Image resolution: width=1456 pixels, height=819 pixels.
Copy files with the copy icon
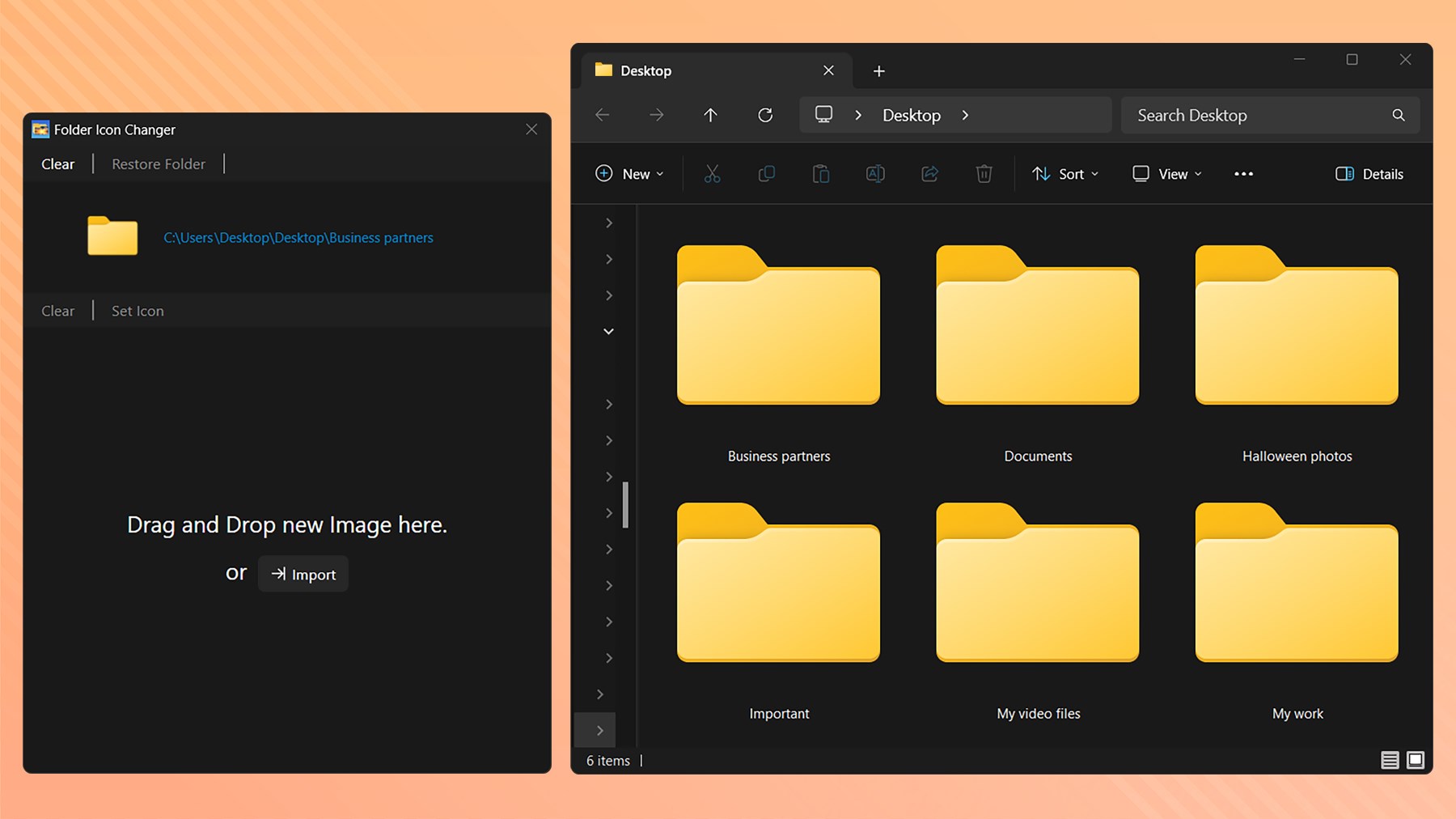tap(767, 173)
